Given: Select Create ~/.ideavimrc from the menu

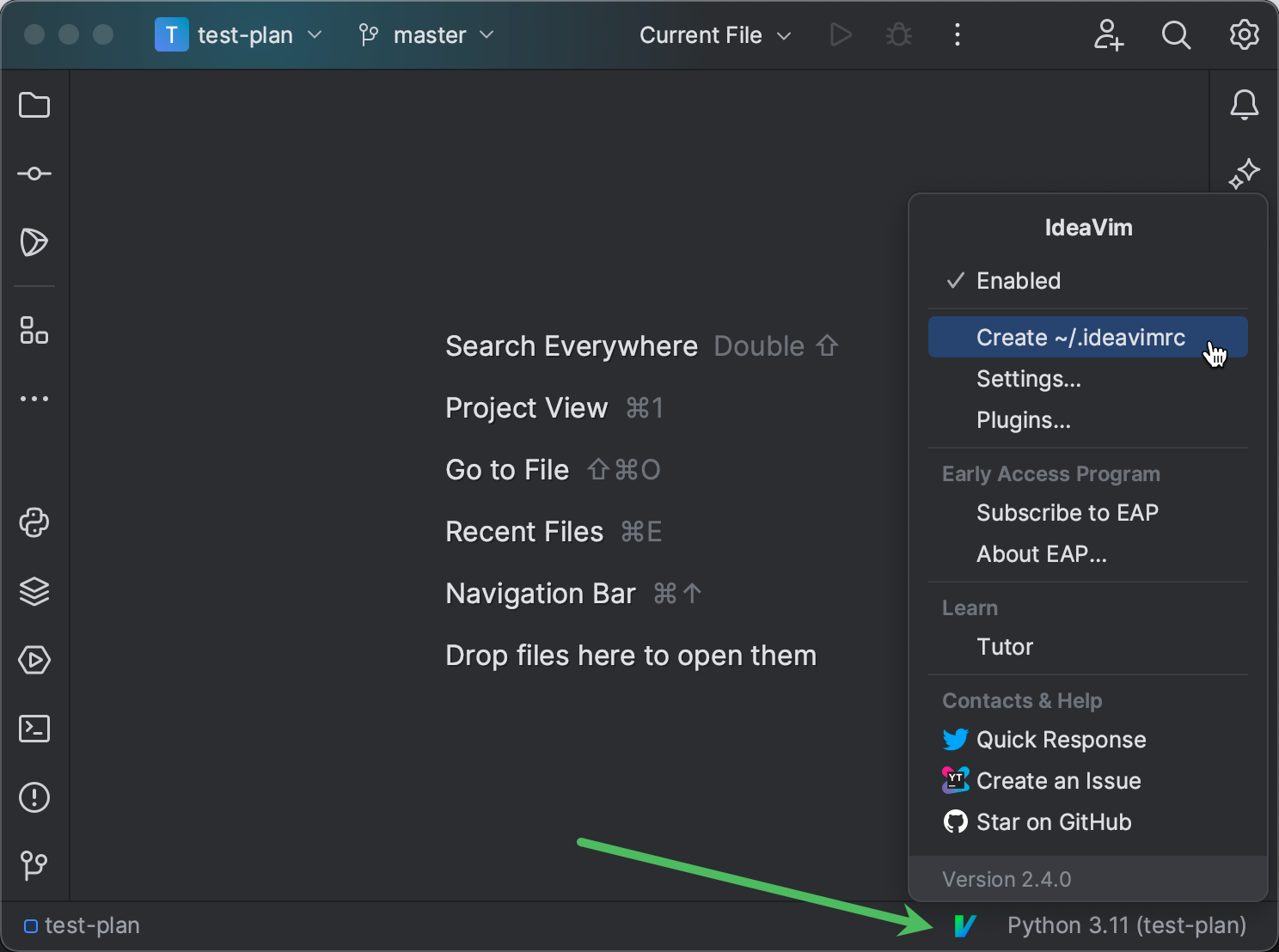Looking at the screenshot, I should (x=1080, y=337).
